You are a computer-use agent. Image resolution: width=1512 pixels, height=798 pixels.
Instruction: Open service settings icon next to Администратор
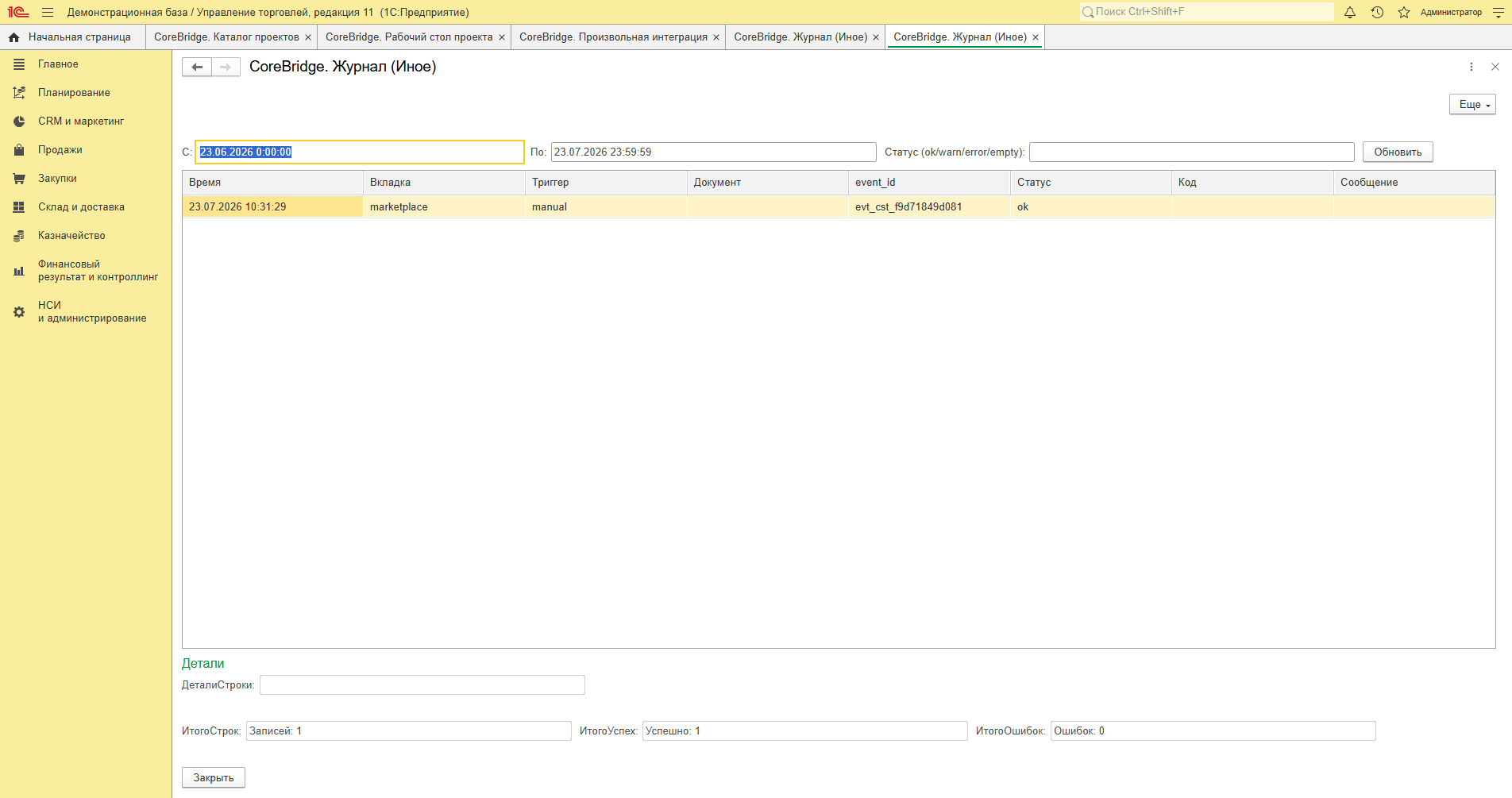point(1498,12)
